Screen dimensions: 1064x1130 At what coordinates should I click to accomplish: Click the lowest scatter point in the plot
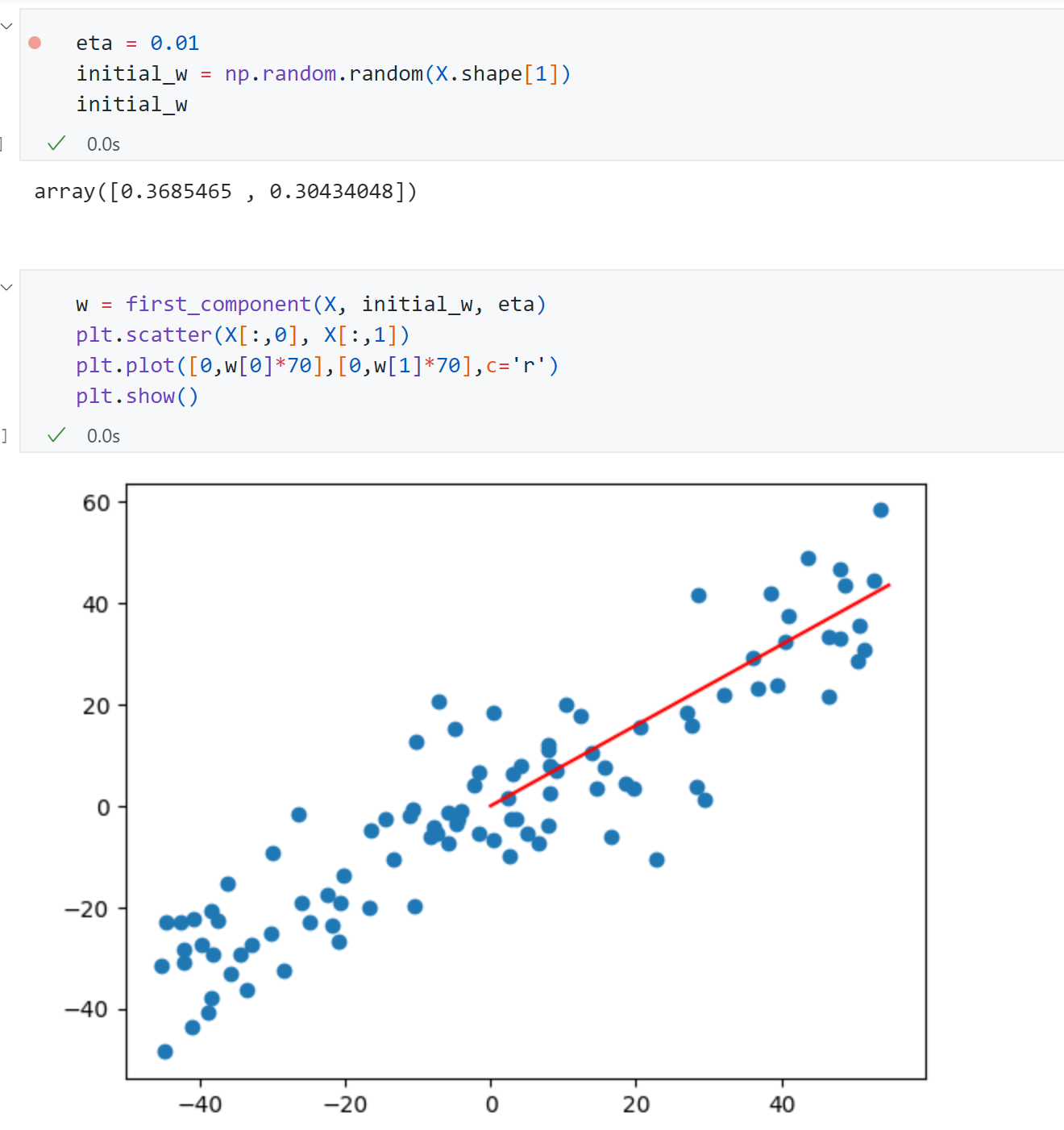165,1052
